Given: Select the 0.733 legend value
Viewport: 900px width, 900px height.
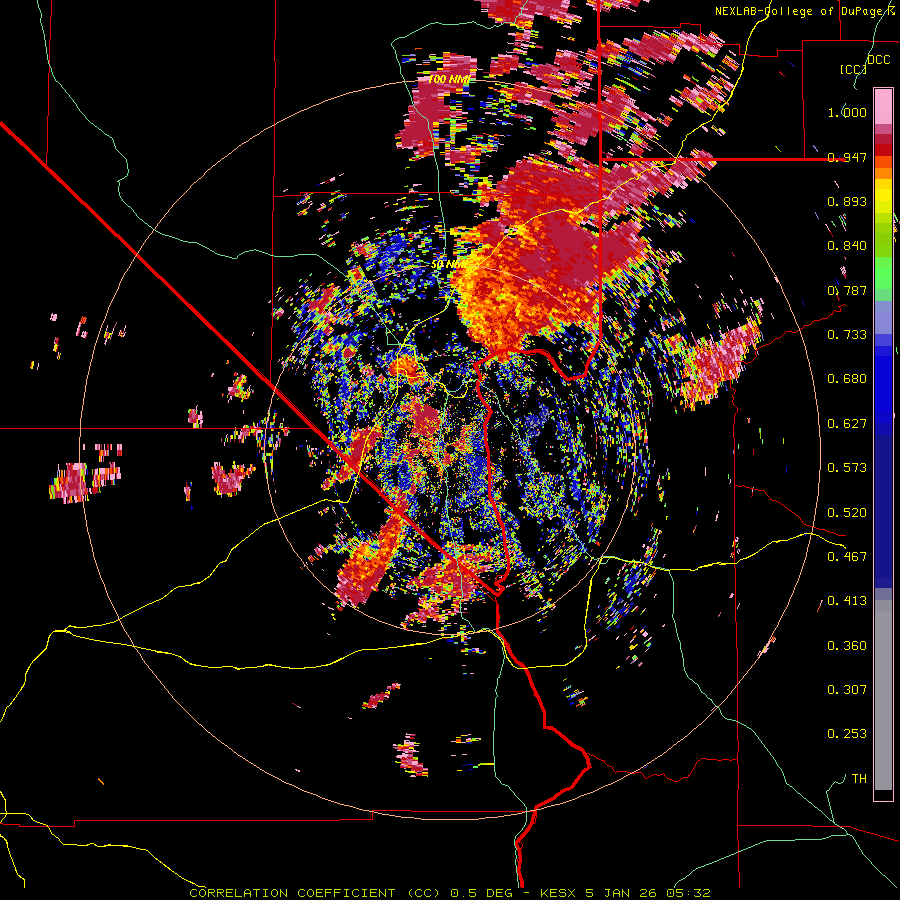Looking at the screenshot, I should click(x=847, y=335).
